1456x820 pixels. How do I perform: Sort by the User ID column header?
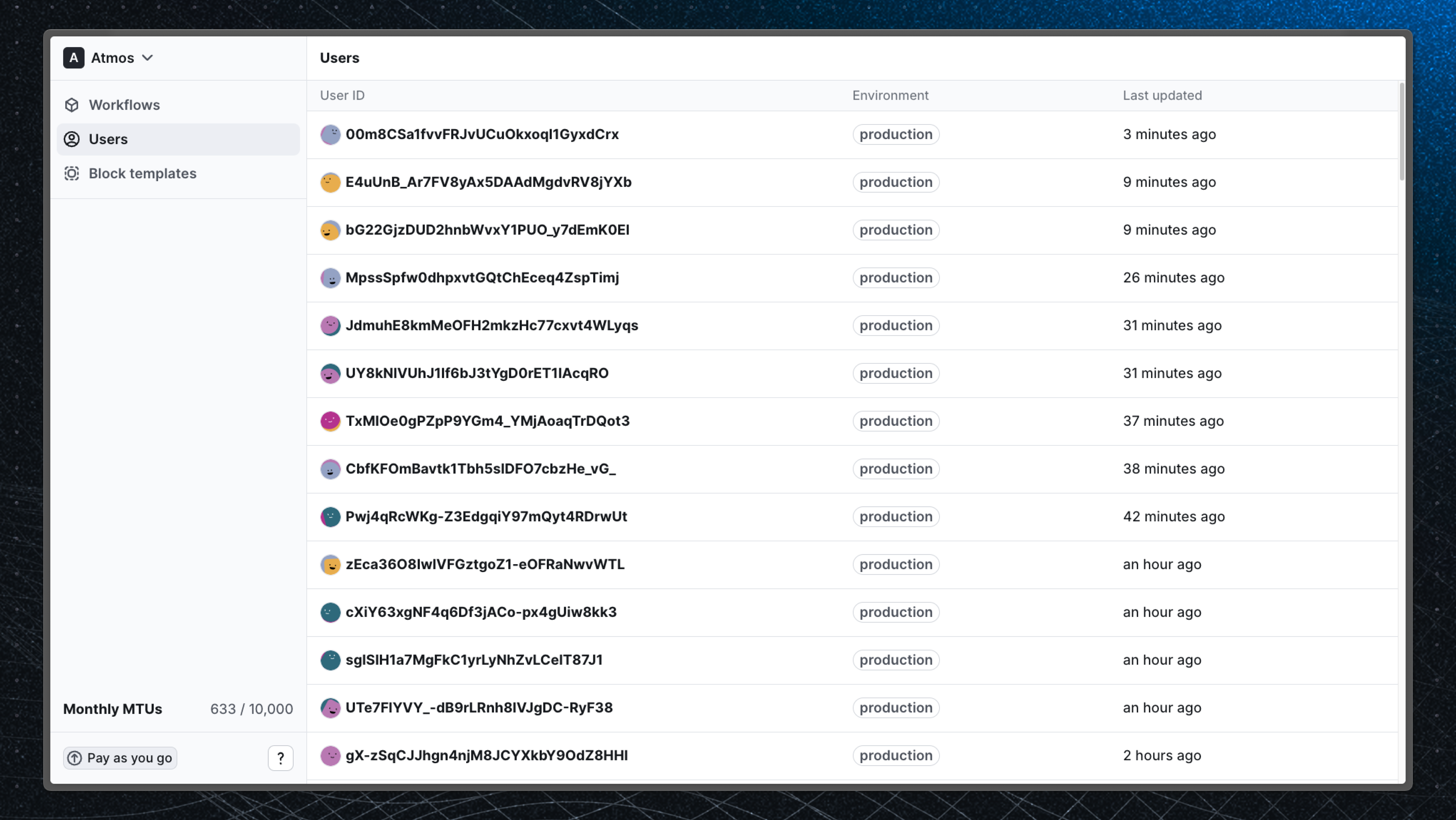pos(342,95)
